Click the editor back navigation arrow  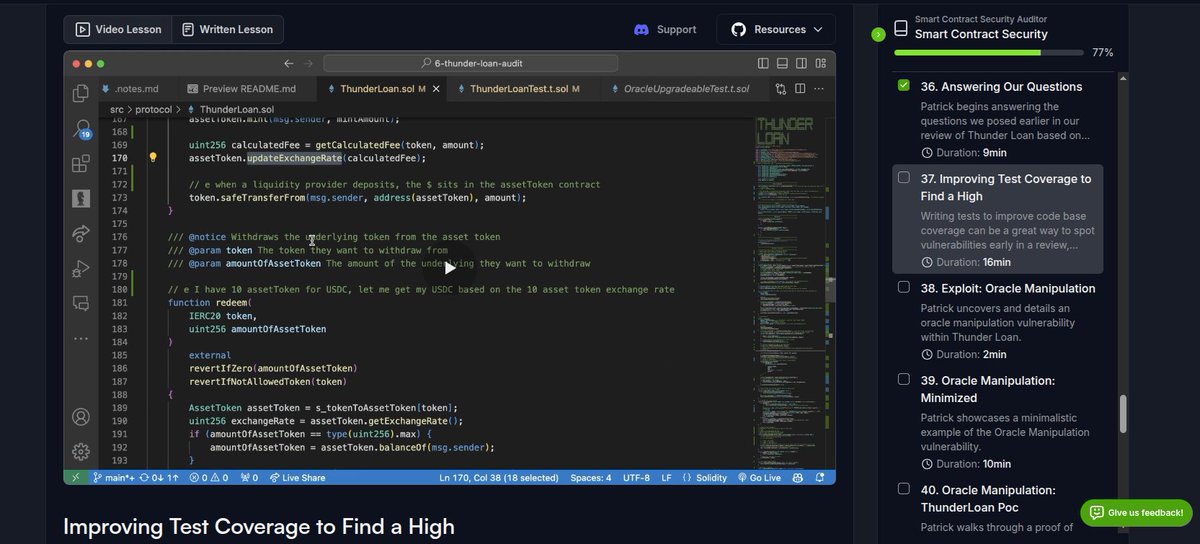point(289,63)
